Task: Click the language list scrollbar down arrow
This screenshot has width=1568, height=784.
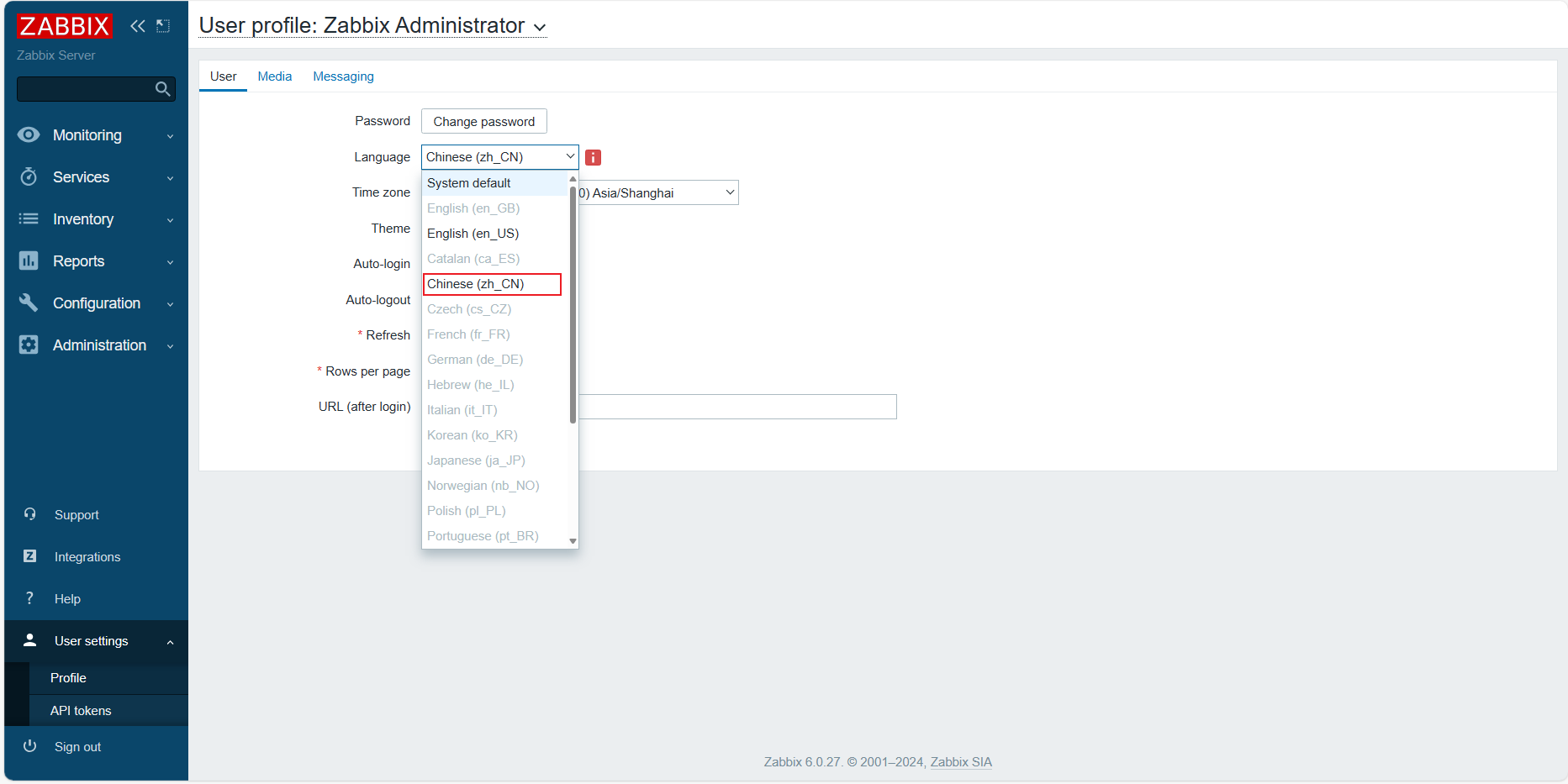Action: pos(573,541)
